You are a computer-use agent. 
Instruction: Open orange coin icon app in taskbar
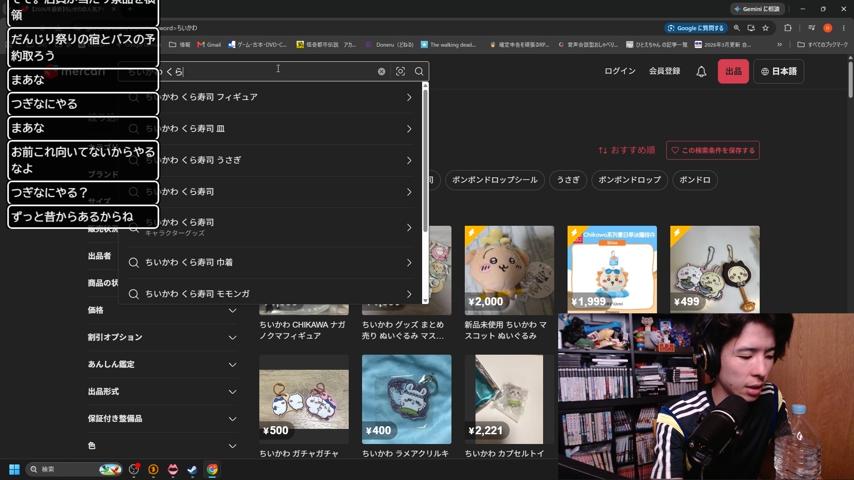153,470
